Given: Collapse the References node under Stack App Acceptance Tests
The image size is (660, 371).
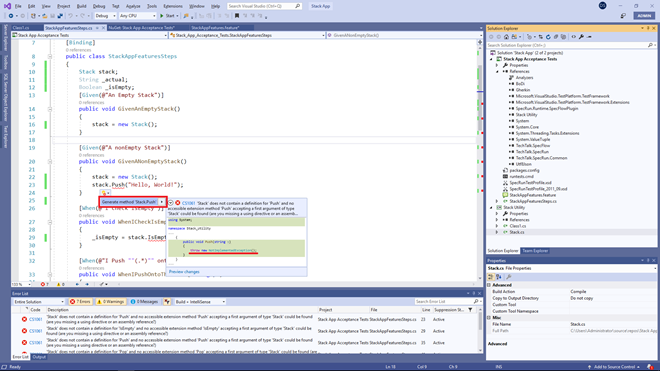Looking at the screenshot, I should 497,72.
